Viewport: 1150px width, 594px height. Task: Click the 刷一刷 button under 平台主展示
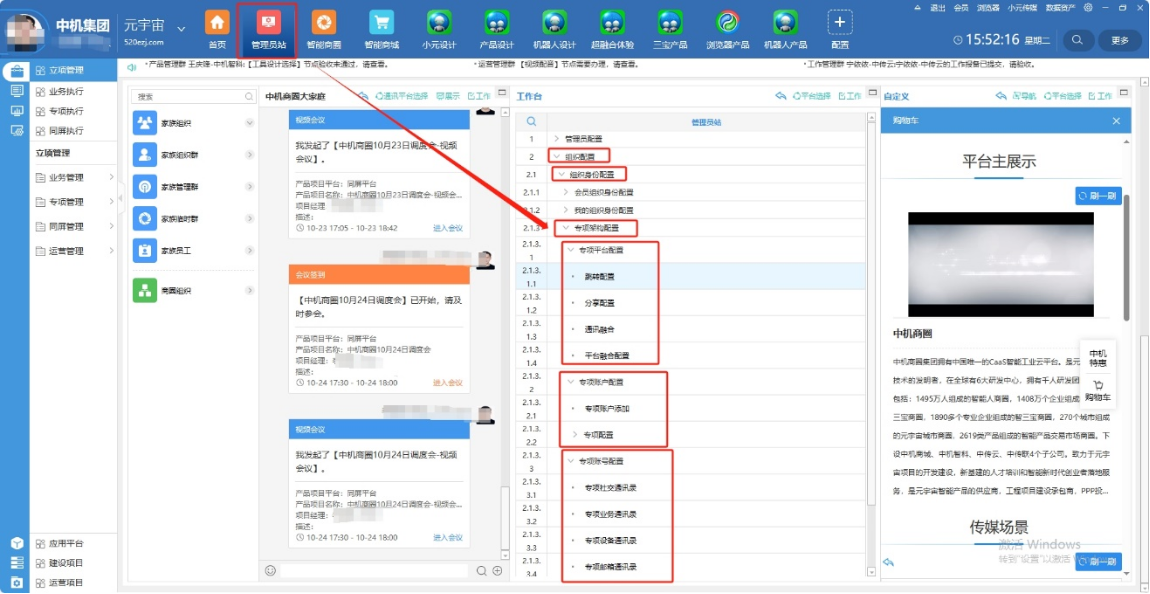tap(1098, 196)
